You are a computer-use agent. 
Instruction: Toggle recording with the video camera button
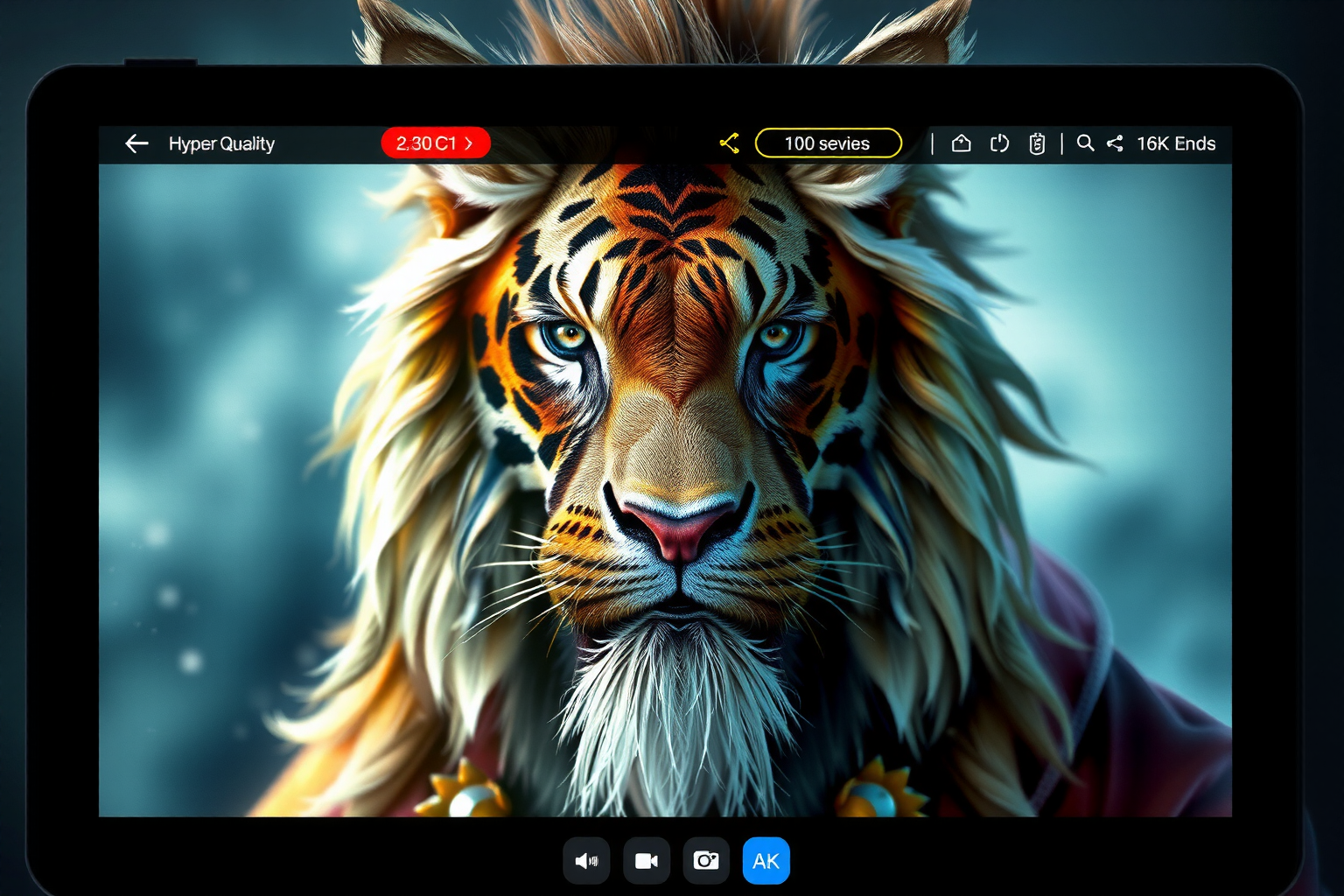647,861
